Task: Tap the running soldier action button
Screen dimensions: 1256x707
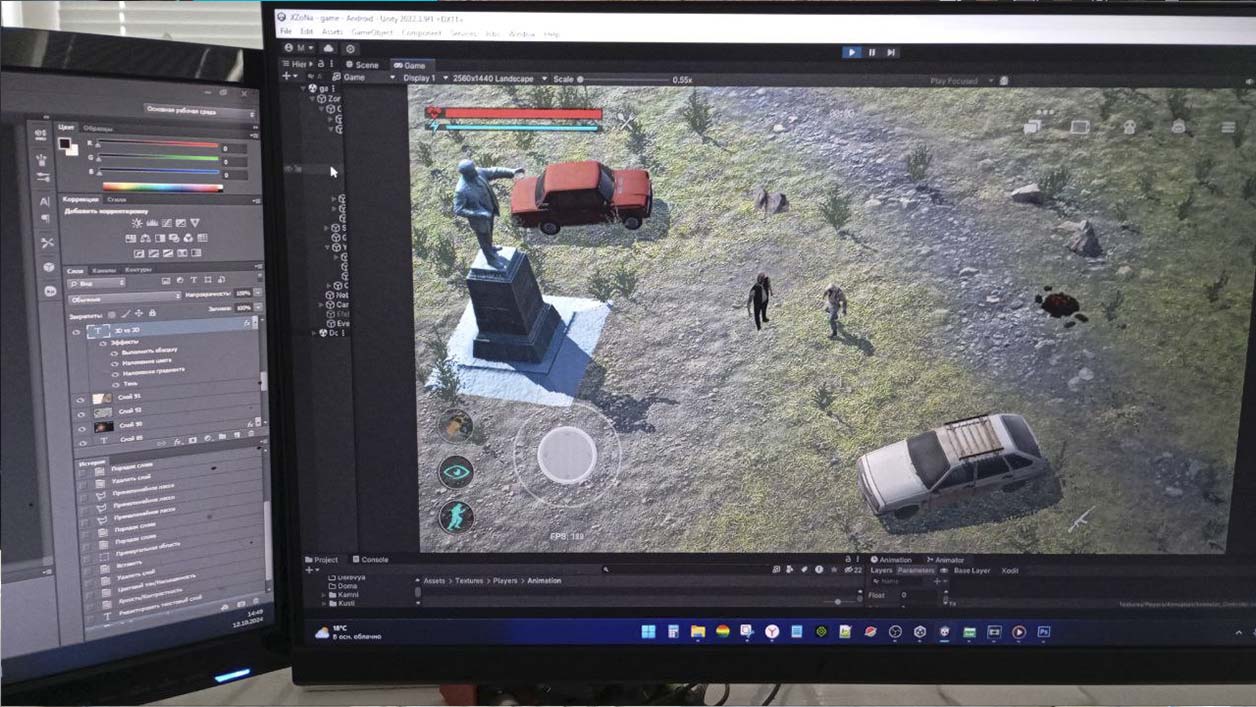Action: click(x=456, y=516)
